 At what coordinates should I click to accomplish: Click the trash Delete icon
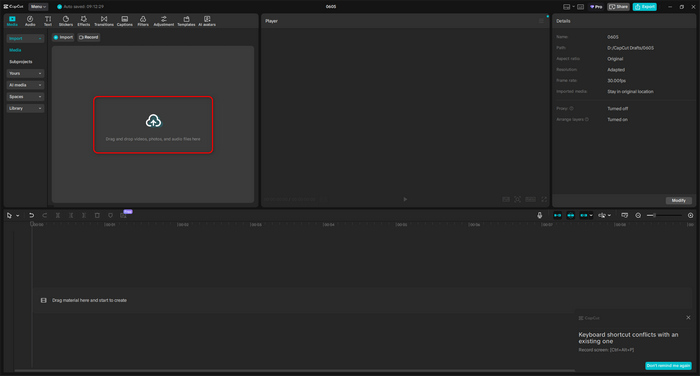coord(97,215)
